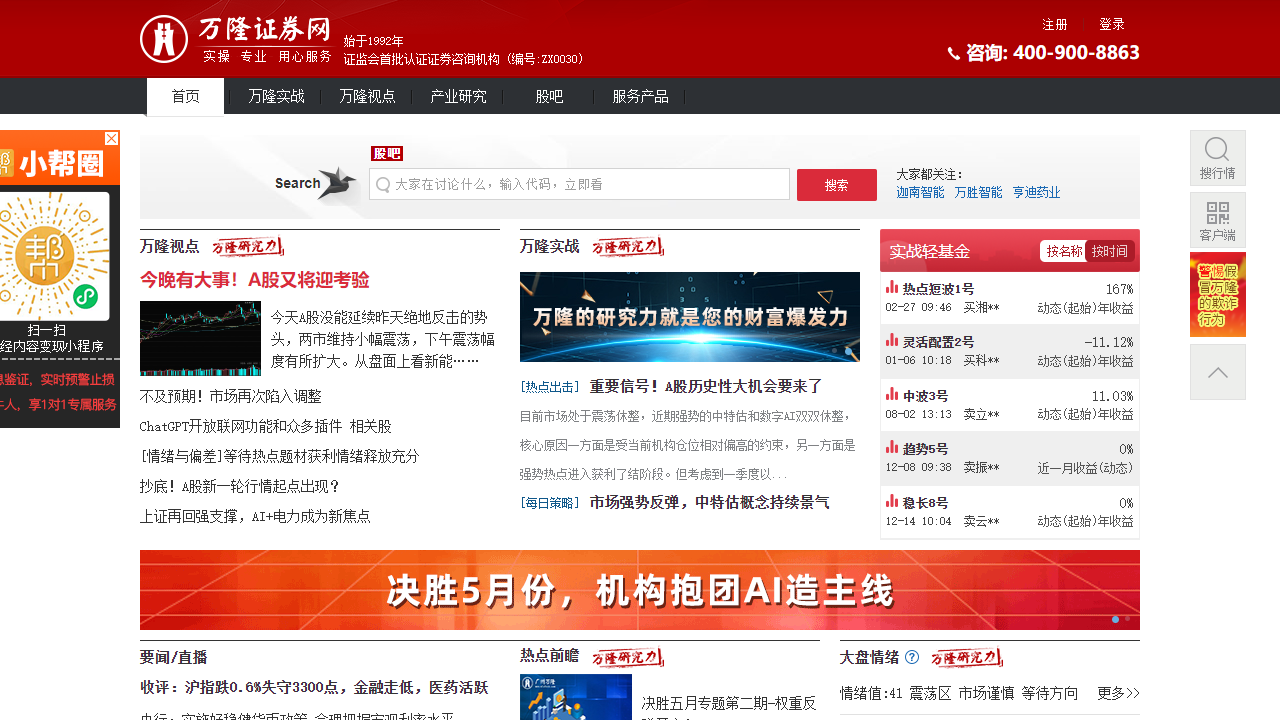Viewport: 1280px width, 720px height.
Task: Sort funds with 按时间 toggle
Action: click(1109, 251)
